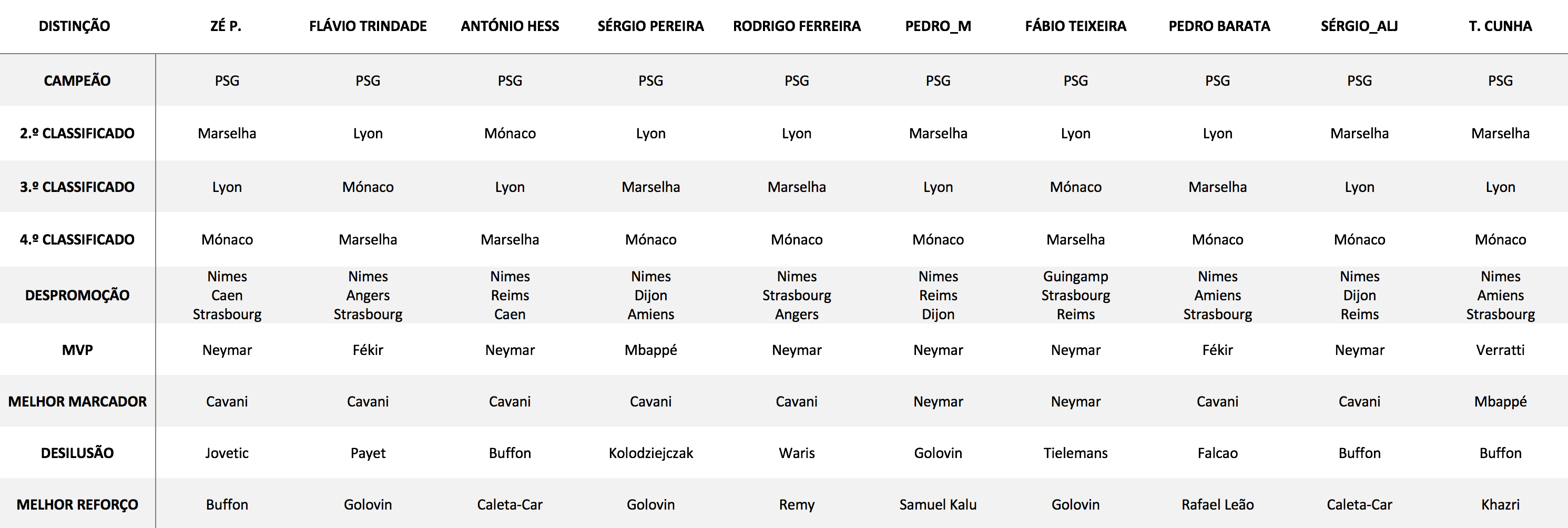Select the Samuel Kalu cell

pyautogui.click(x=938, y=504)
